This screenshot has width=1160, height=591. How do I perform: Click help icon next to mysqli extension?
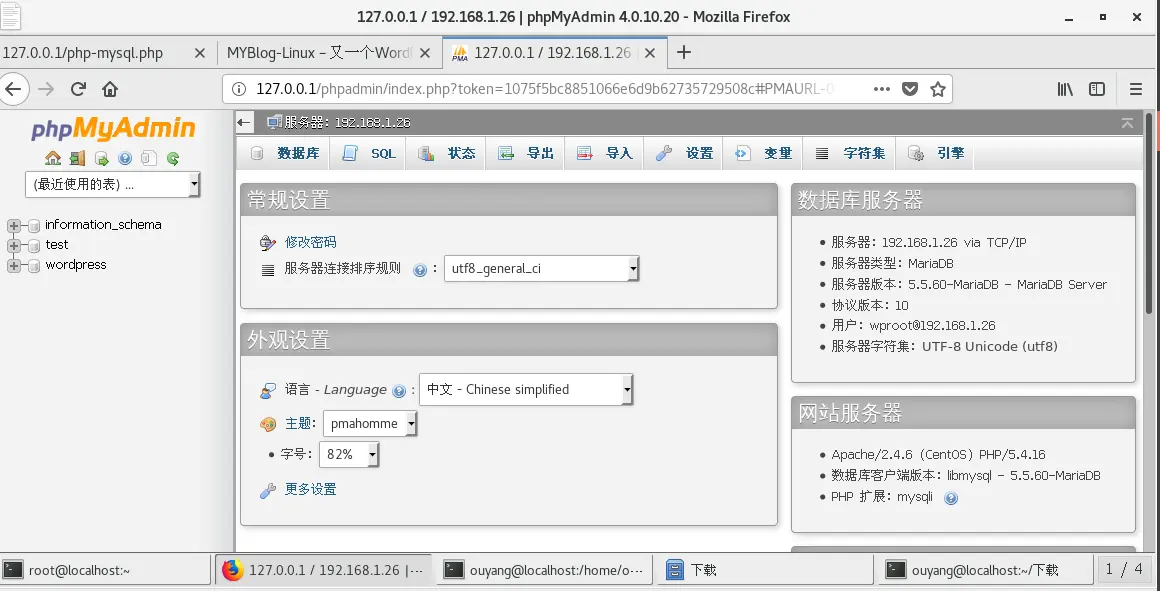[x=951, y=498]
